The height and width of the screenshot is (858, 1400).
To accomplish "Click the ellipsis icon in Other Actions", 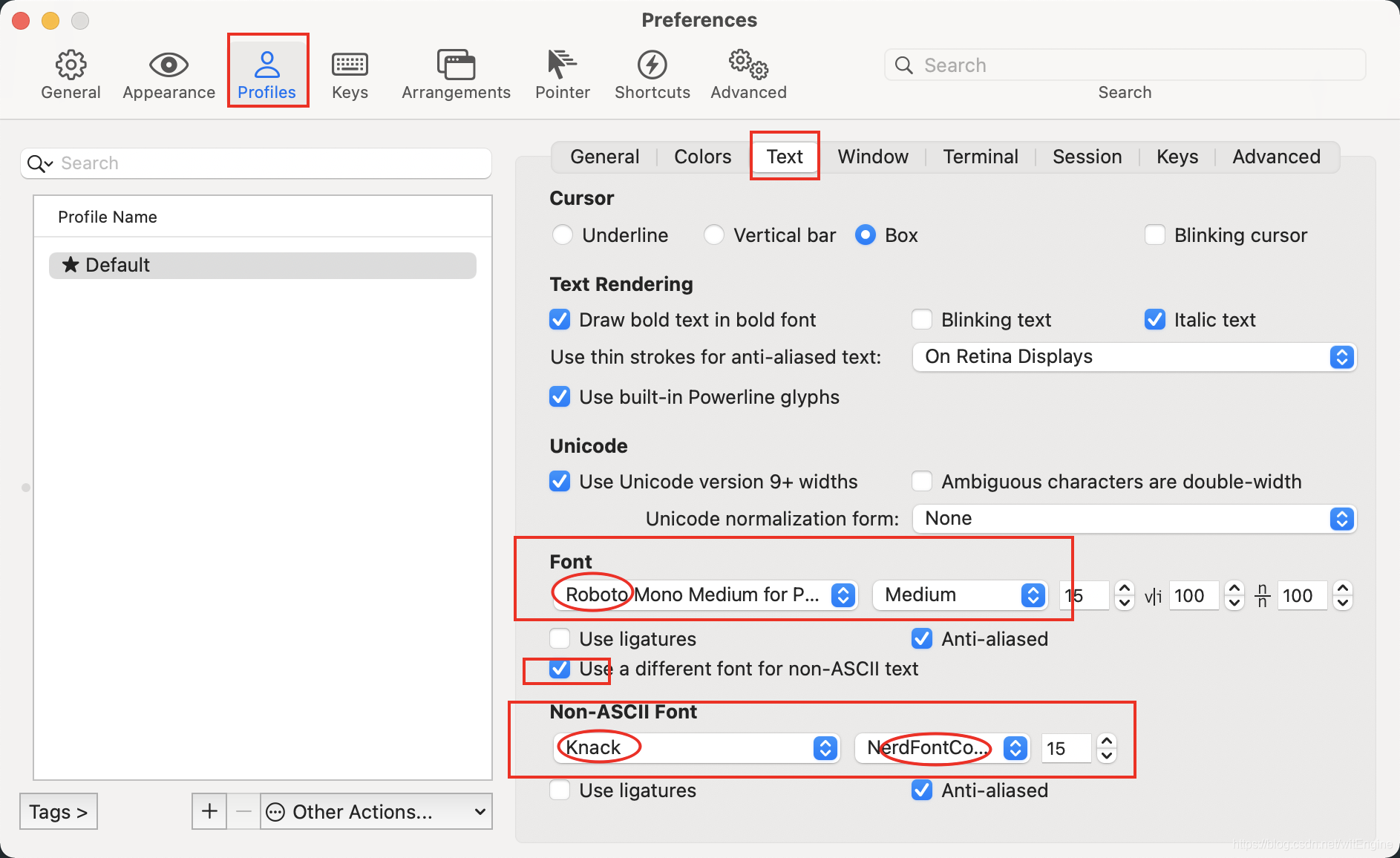I will [x=275, y=812].
